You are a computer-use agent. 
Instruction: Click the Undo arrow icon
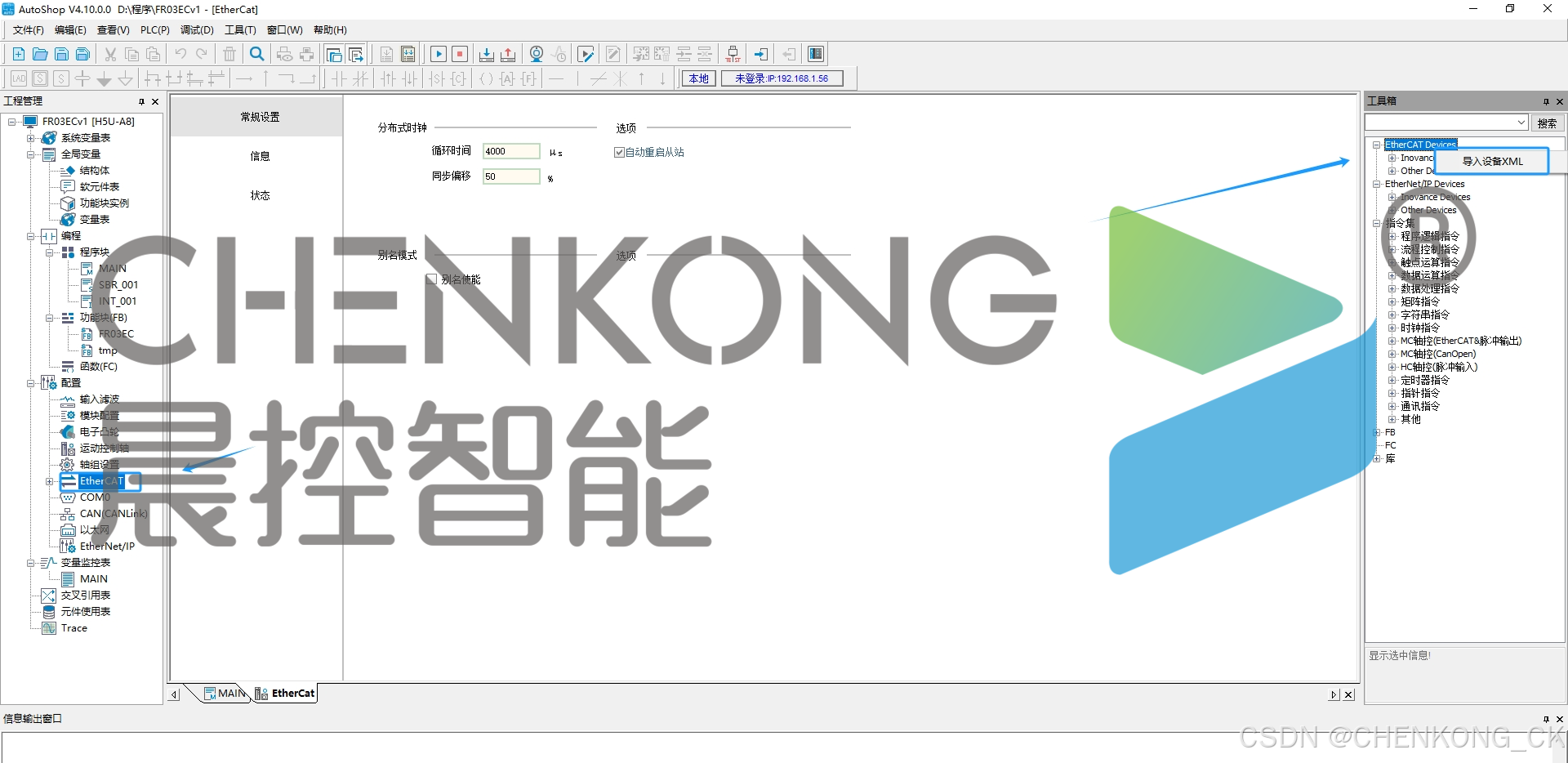pos(180,54)
